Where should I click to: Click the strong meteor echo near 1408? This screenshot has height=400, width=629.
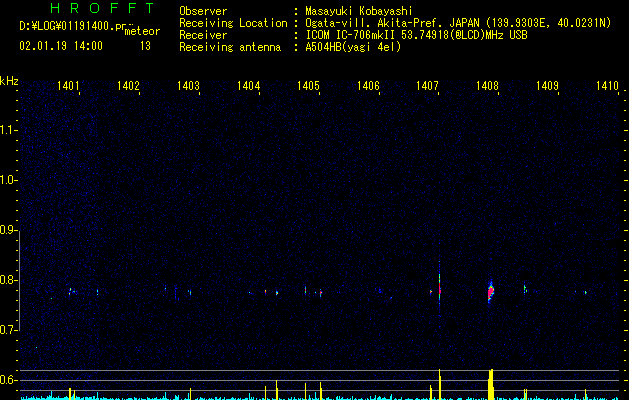click(x=491, y=292)
